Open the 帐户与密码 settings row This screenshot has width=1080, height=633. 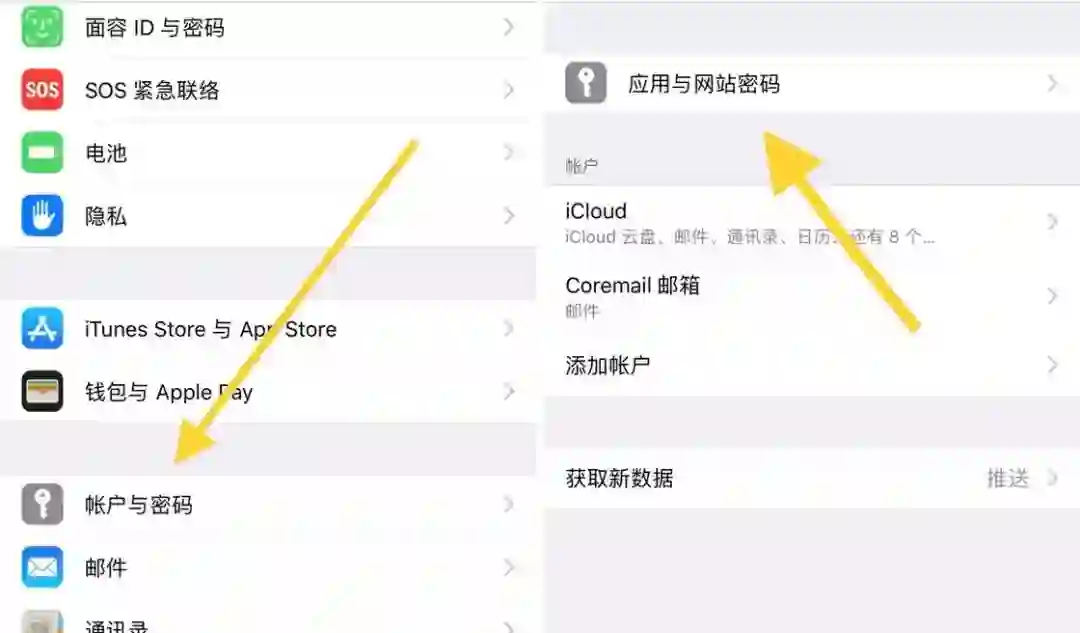pyautogui.click(x=268, y=505)
